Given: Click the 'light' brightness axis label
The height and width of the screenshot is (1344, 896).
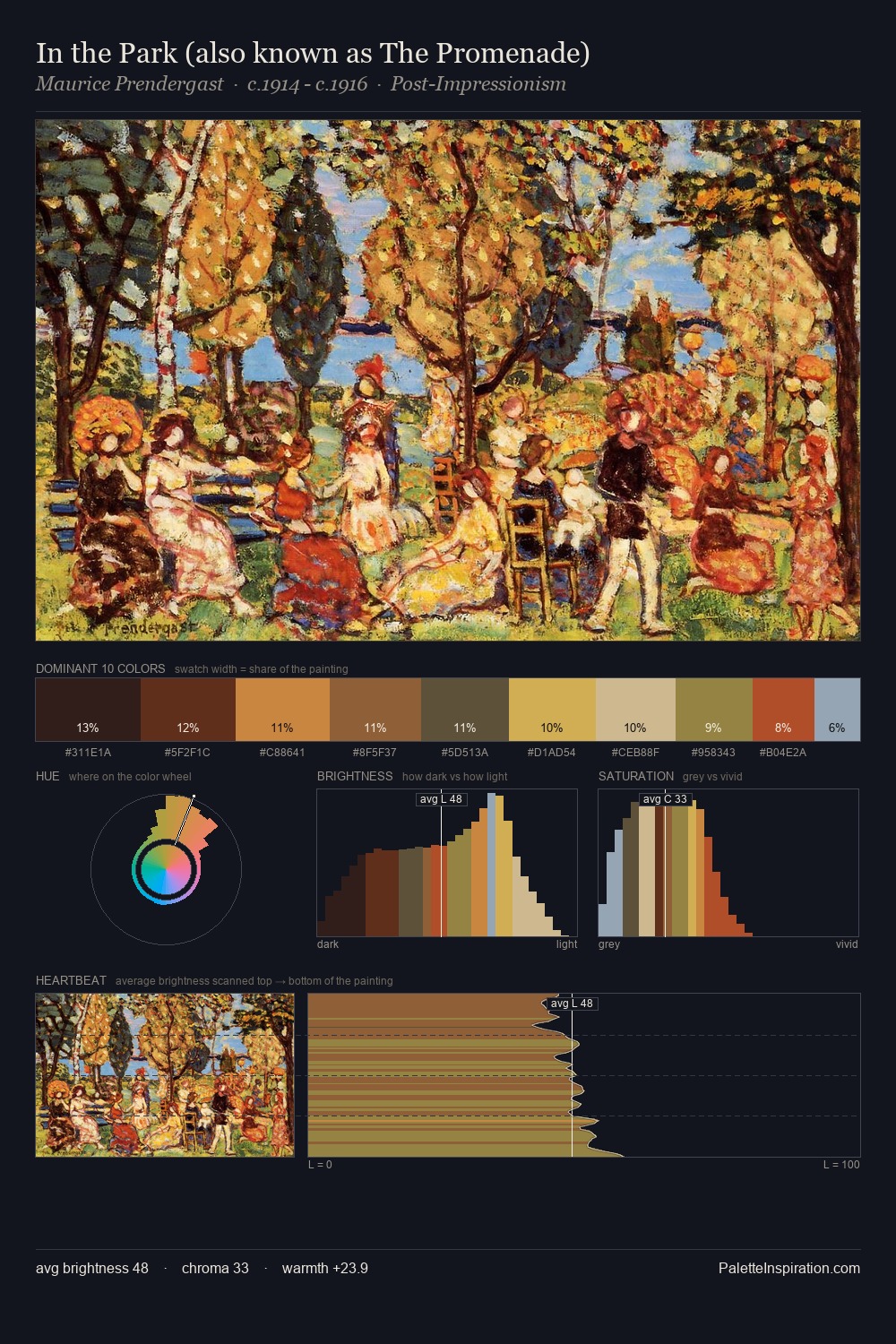Looking at the screenshot, I should (567, 944).
